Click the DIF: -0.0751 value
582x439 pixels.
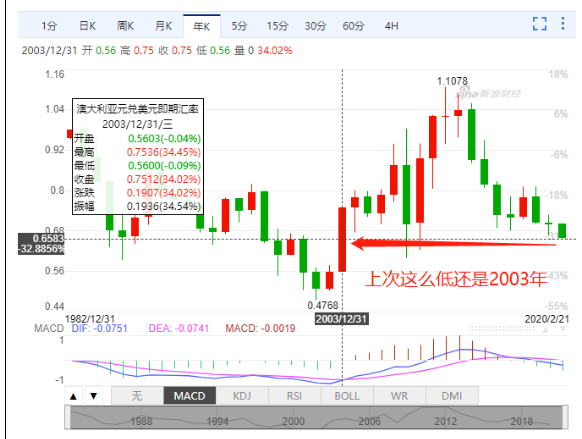(x=99, y=328)
